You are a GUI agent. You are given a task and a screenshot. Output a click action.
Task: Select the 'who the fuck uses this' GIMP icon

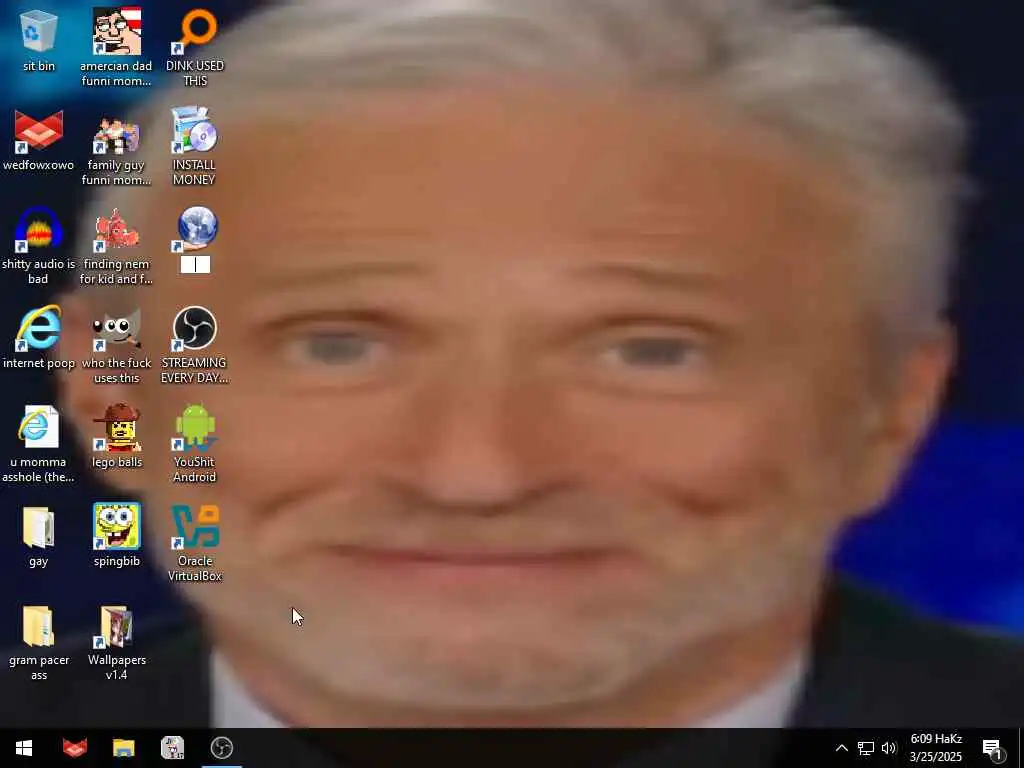point(116,328)
